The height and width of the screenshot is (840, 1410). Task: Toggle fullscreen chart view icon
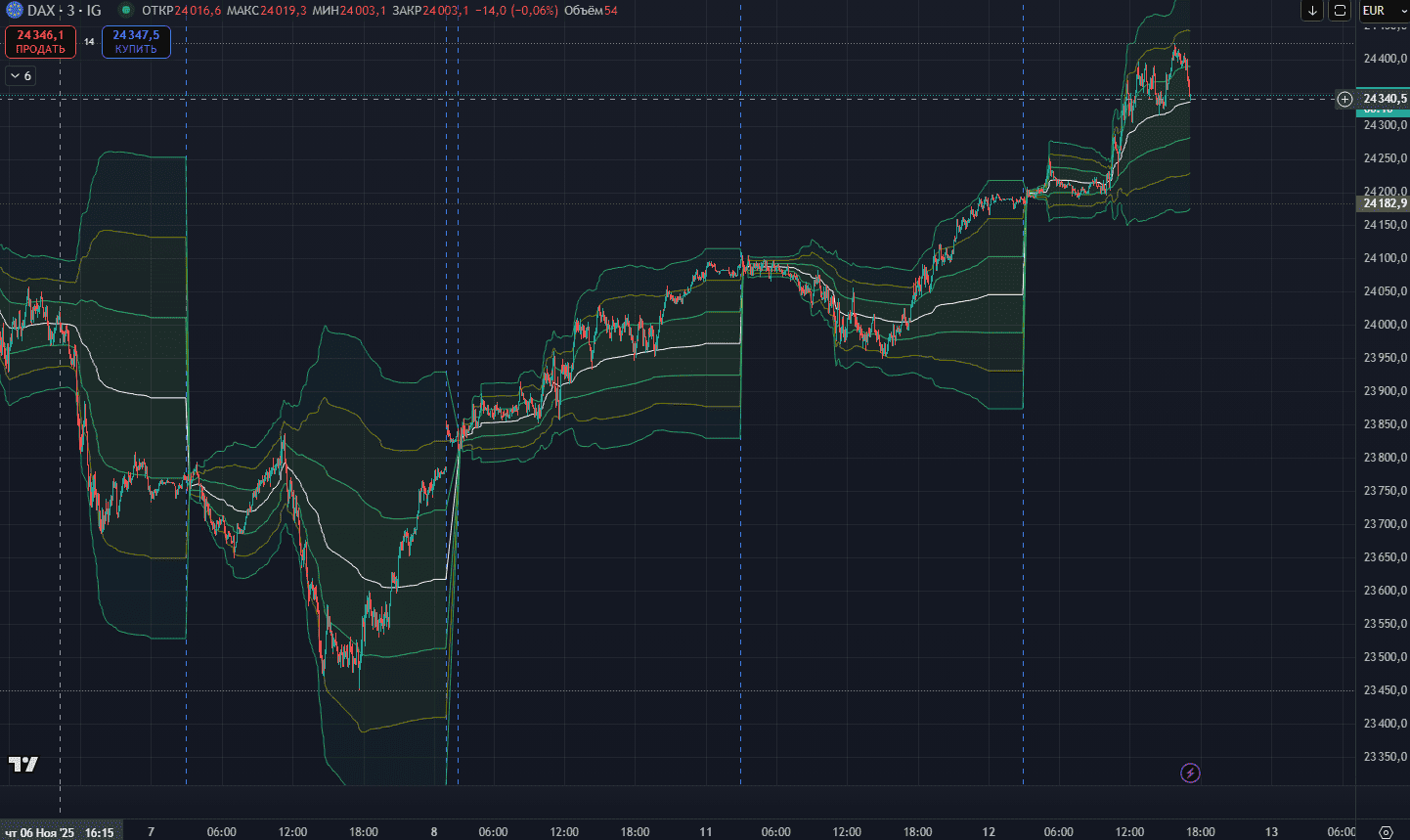[1340, 11]
